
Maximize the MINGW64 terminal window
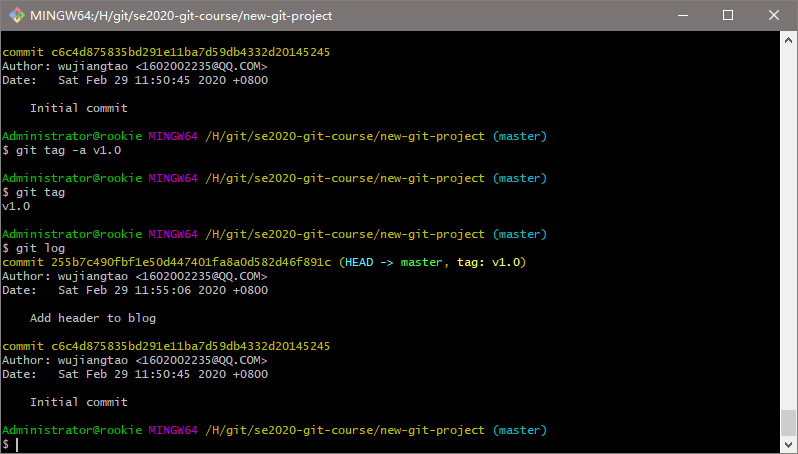(728, 16)
